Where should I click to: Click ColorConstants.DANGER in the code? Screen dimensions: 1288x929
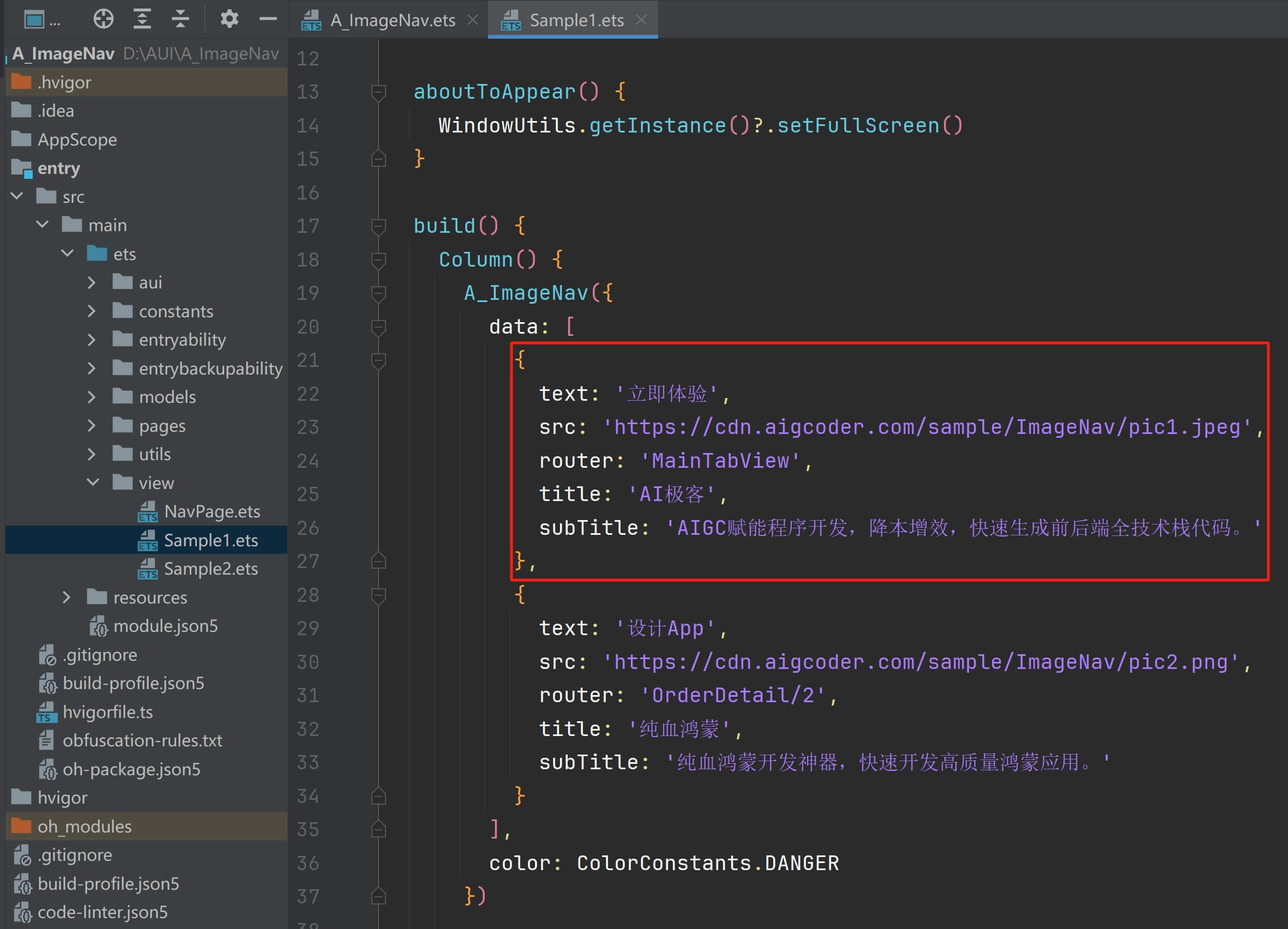point(707,863)
